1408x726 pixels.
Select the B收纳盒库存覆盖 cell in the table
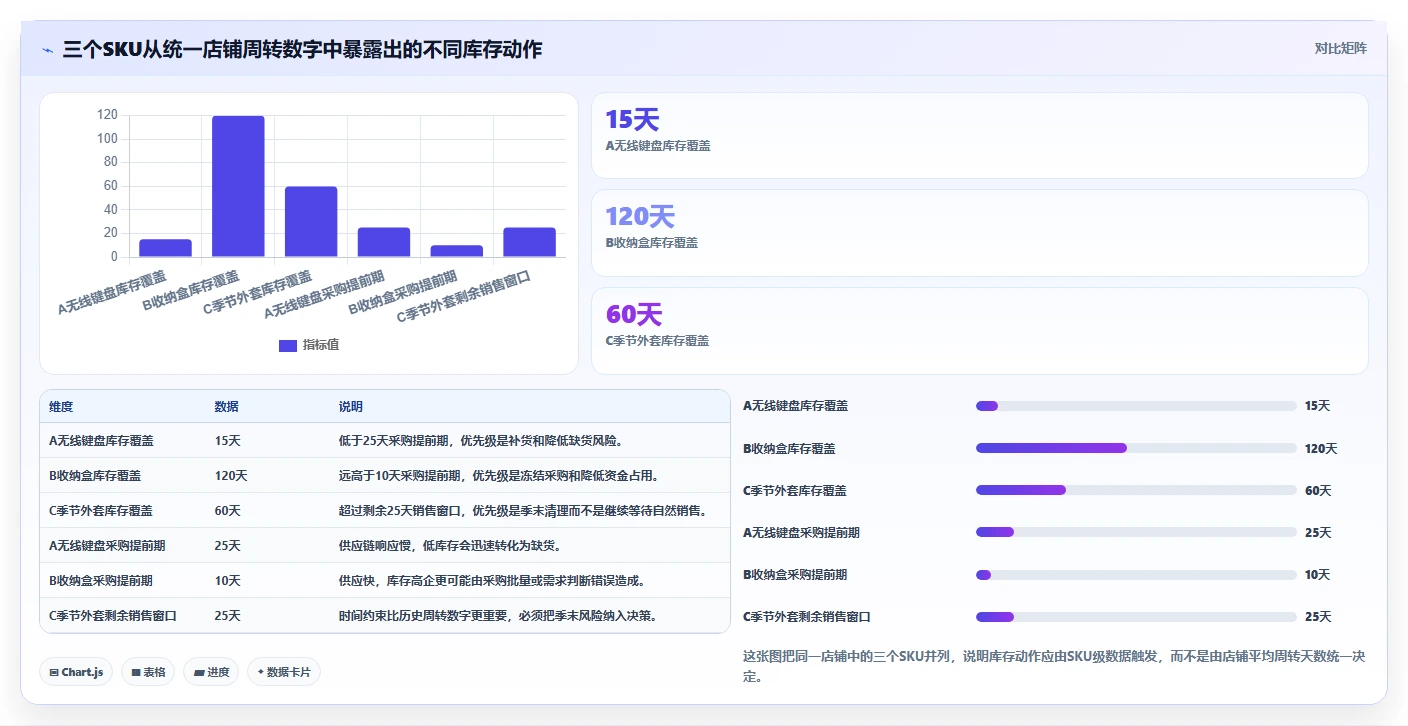tap(95, 475)
